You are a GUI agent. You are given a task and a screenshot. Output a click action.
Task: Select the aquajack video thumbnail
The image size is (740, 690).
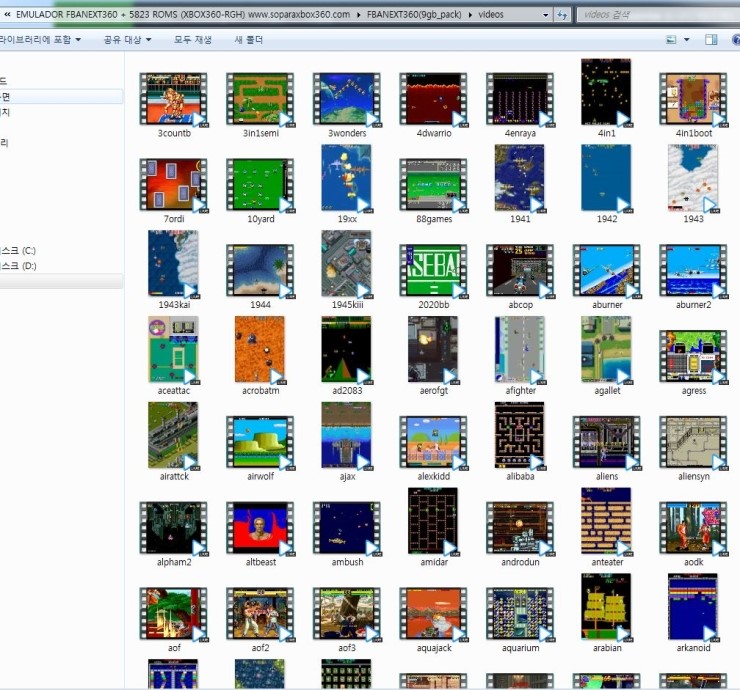pyautogui.click(x=433, y=614)
